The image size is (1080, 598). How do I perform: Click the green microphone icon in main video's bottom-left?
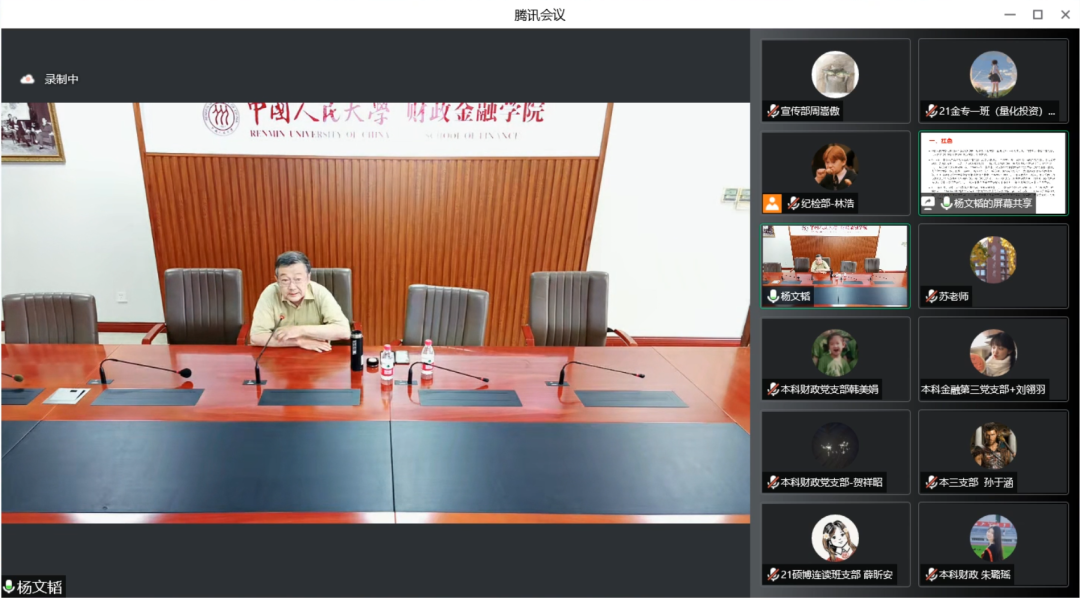point(9,587)
